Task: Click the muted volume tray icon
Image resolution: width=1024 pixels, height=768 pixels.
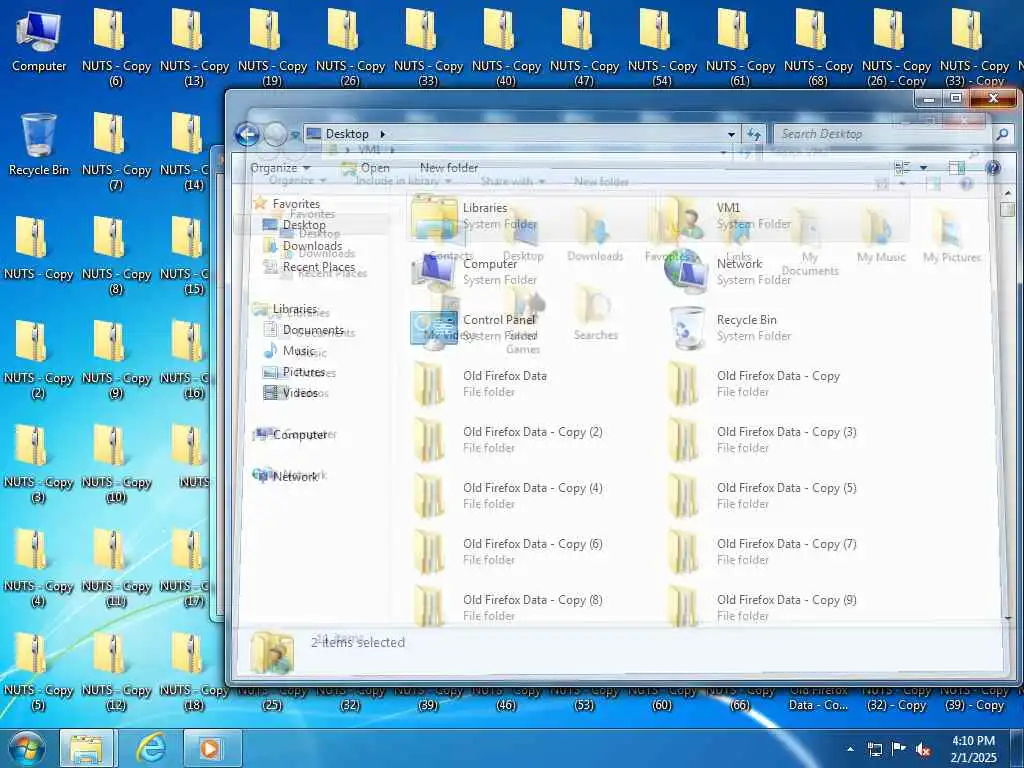Action: point(923,749)
